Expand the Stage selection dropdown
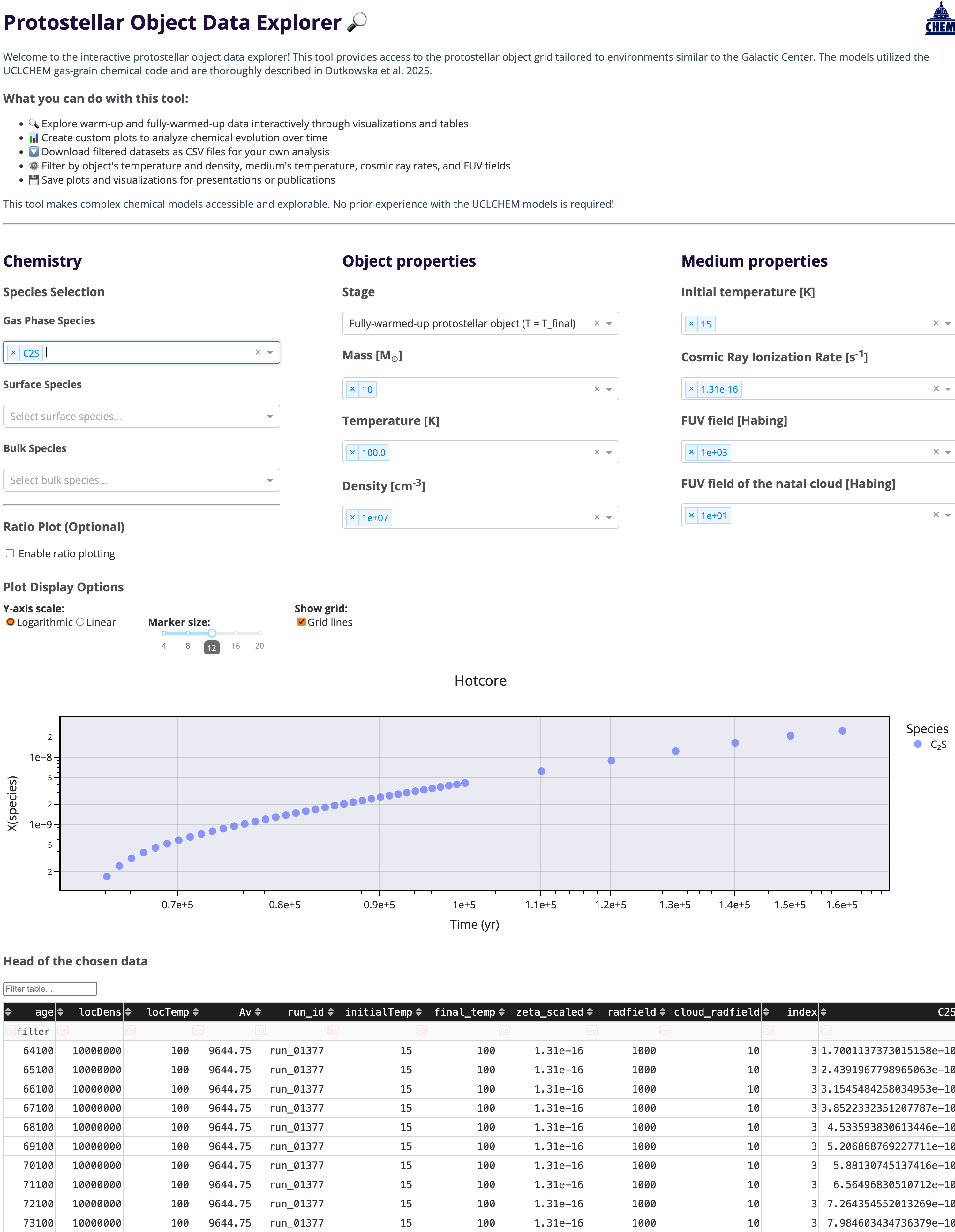The height and width of the screenshot is (1232, 955). [x=609, y=323]
